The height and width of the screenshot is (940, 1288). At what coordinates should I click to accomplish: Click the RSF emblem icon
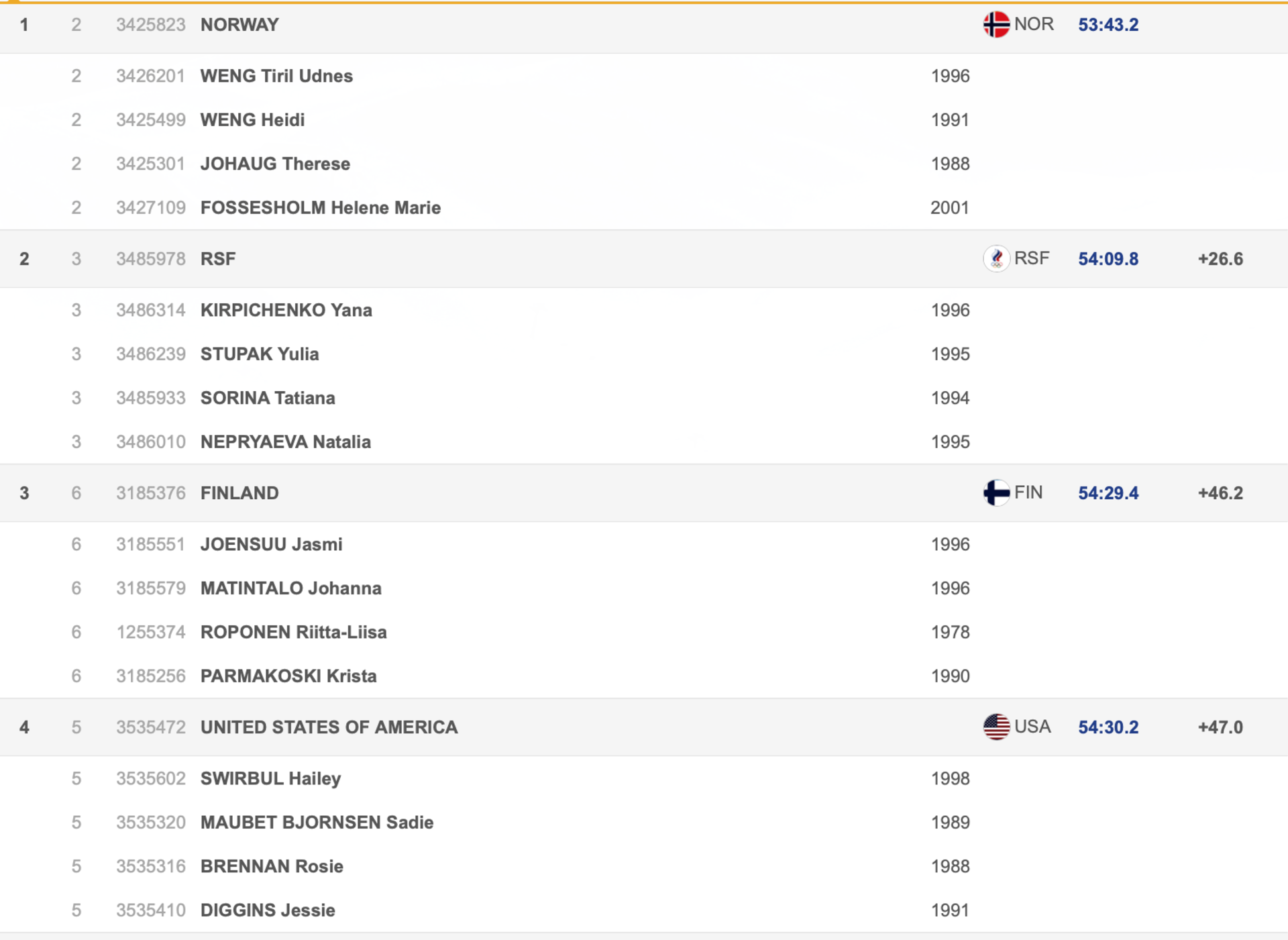tap(996, 258)
